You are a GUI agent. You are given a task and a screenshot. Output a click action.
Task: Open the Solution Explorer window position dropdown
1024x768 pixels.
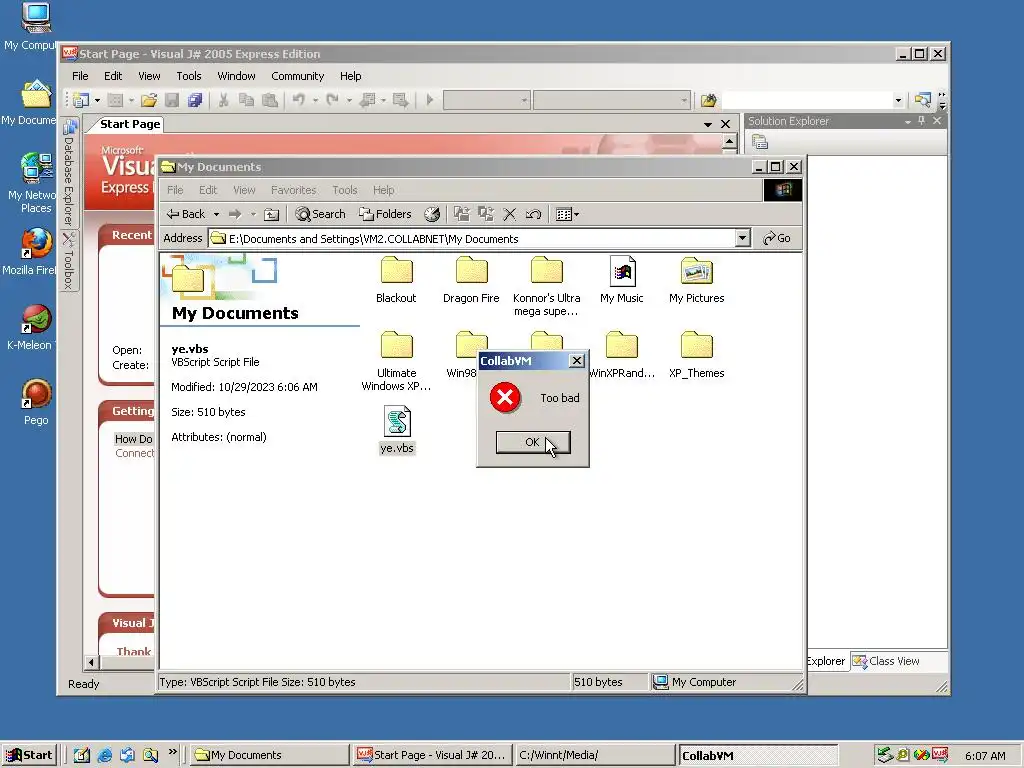tap(907, 121)
